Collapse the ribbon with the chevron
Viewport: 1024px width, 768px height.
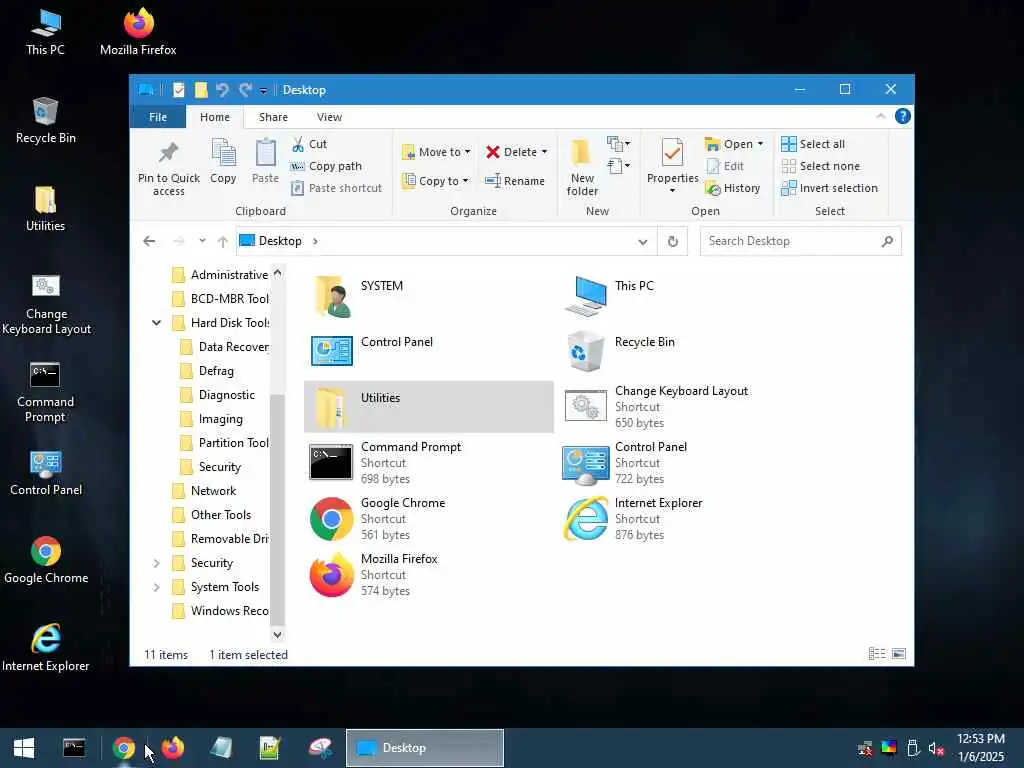pyautogui.click(x=880, y=116)
